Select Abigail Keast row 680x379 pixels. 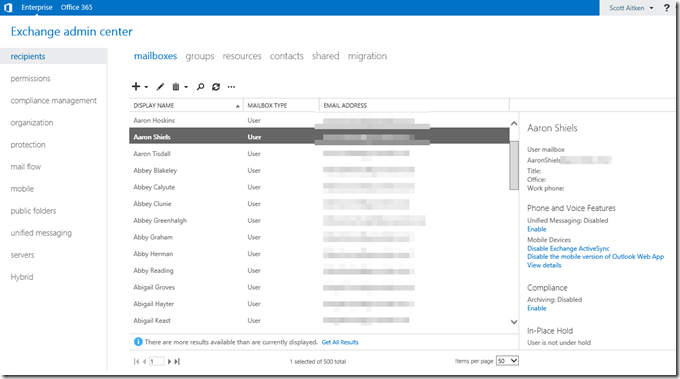click(319, 320)
